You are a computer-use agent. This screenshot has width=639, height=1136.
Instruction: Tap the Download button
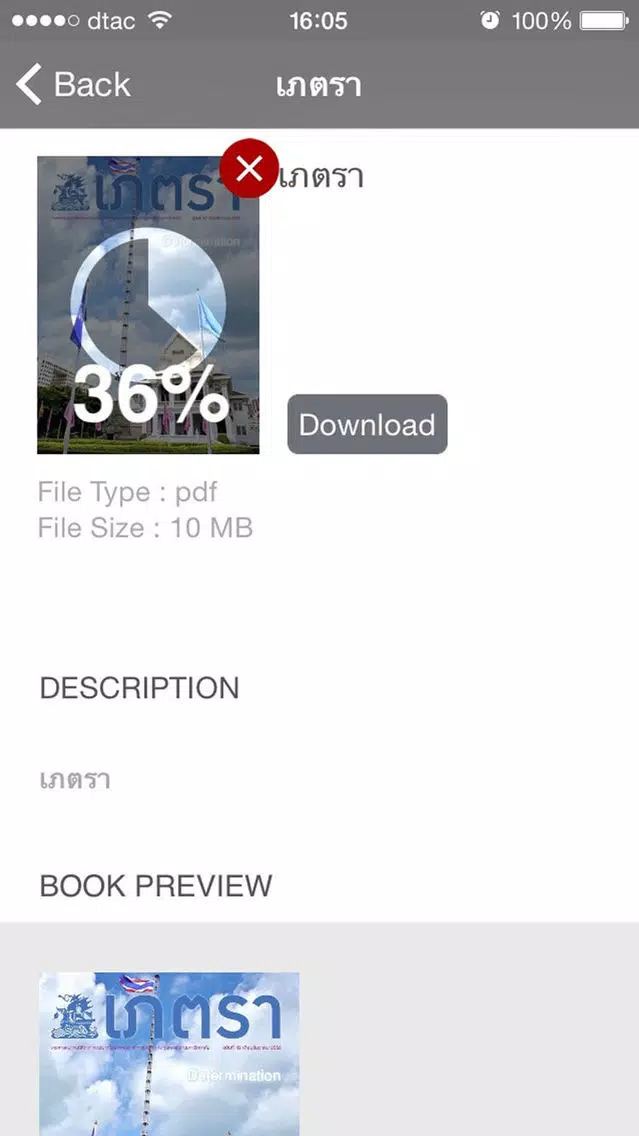click(367, 425)
